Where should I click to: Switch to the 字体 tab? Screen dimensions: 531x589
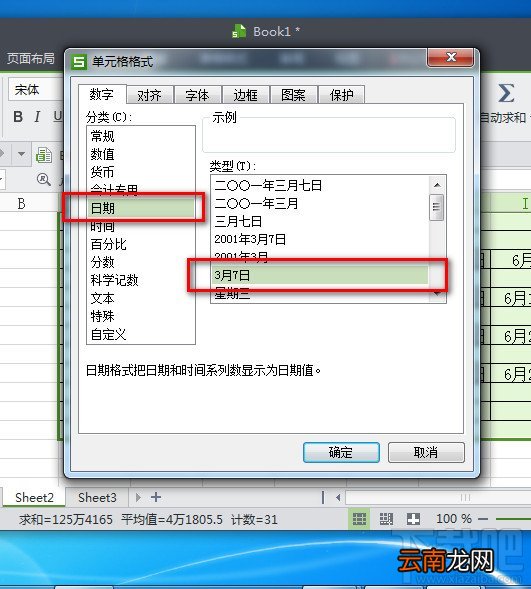pyautogui.click(x=197, y=95)
